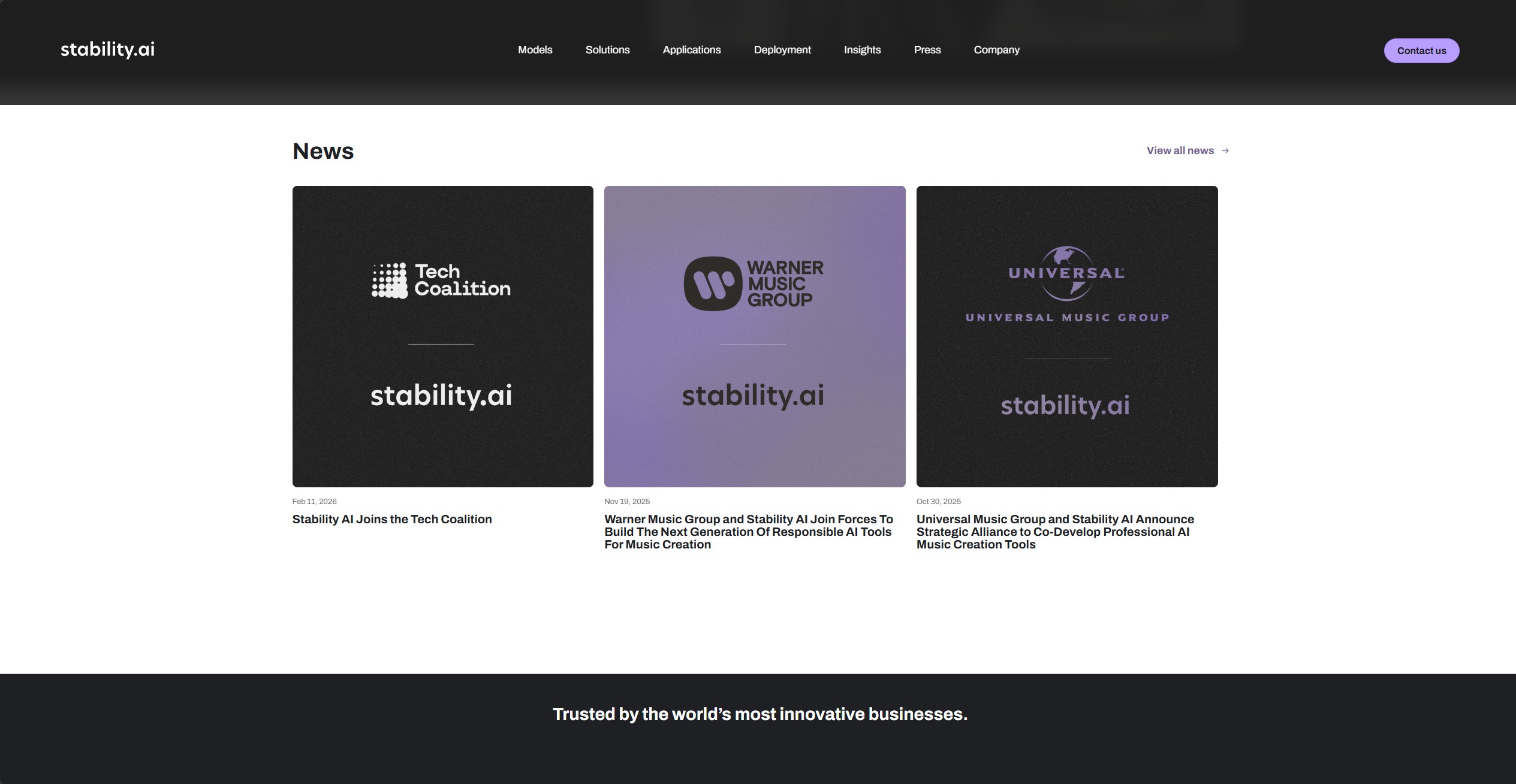This screenshot has width=1516, height=784.
Task: Click the Contact us button
Action: pyautogui.click(x=1421, y=50)
